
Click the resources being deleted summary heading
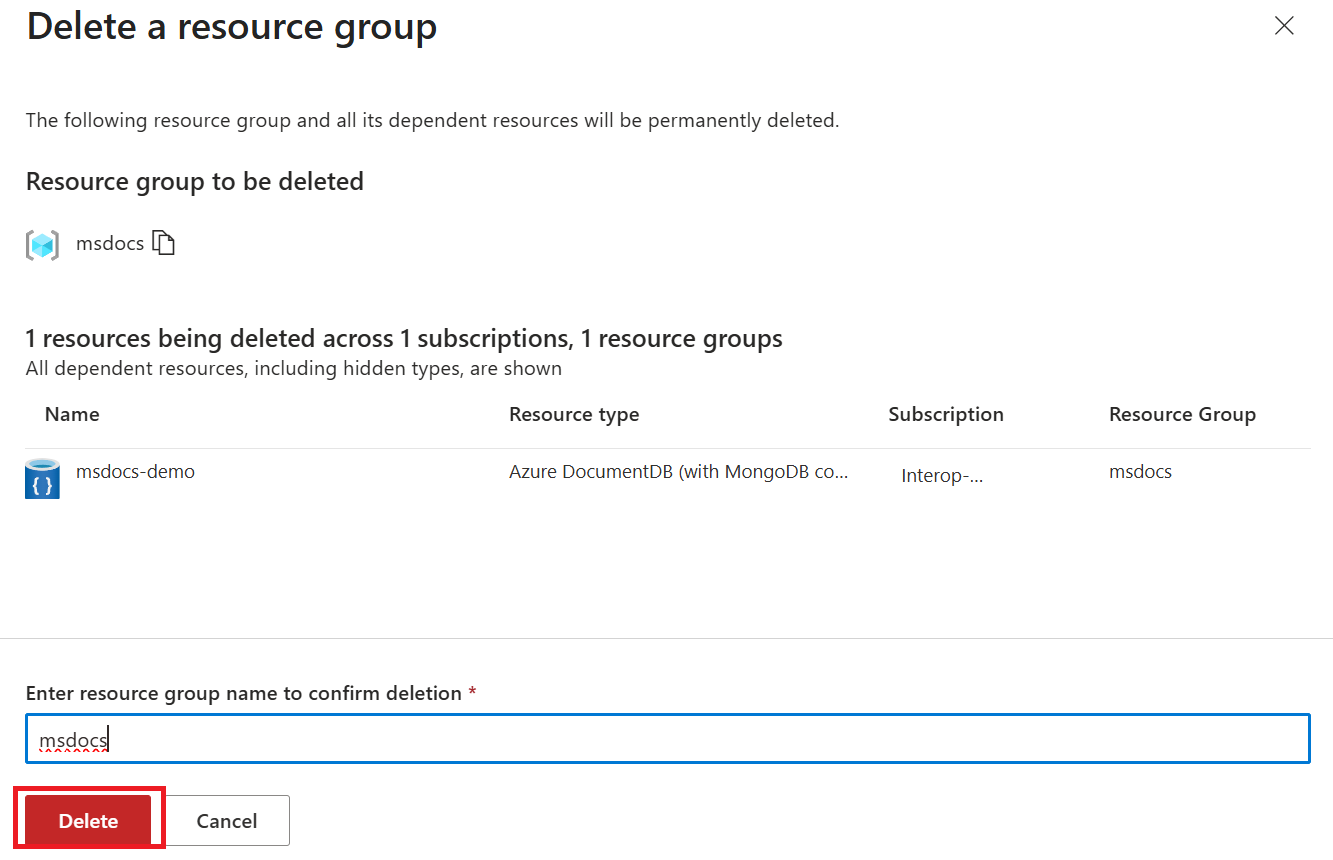click(x=404, y=338)
